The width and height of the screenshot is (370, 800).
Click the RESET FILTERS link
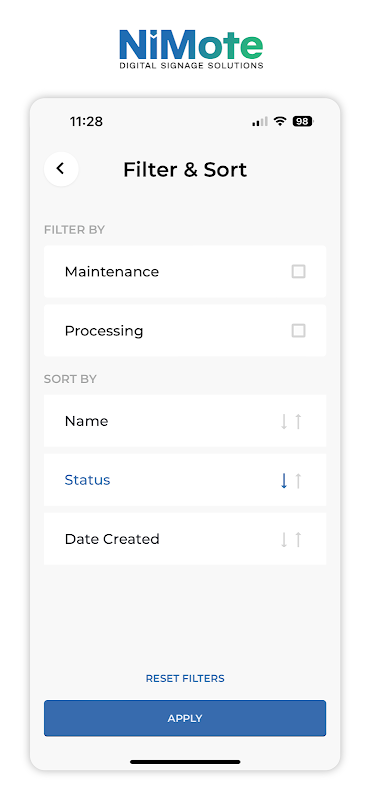(185, 679)
